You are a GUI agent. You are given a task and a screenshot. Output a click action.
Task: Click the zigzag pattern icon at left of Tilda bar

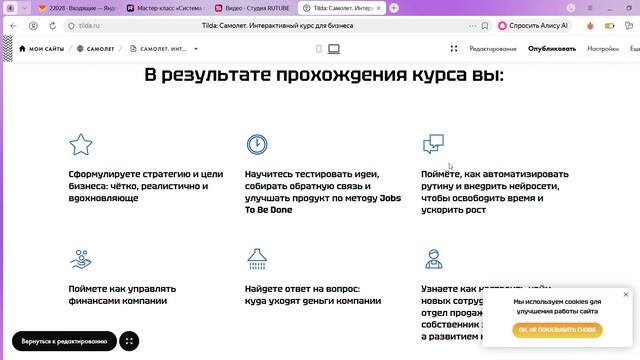[8, 49]
